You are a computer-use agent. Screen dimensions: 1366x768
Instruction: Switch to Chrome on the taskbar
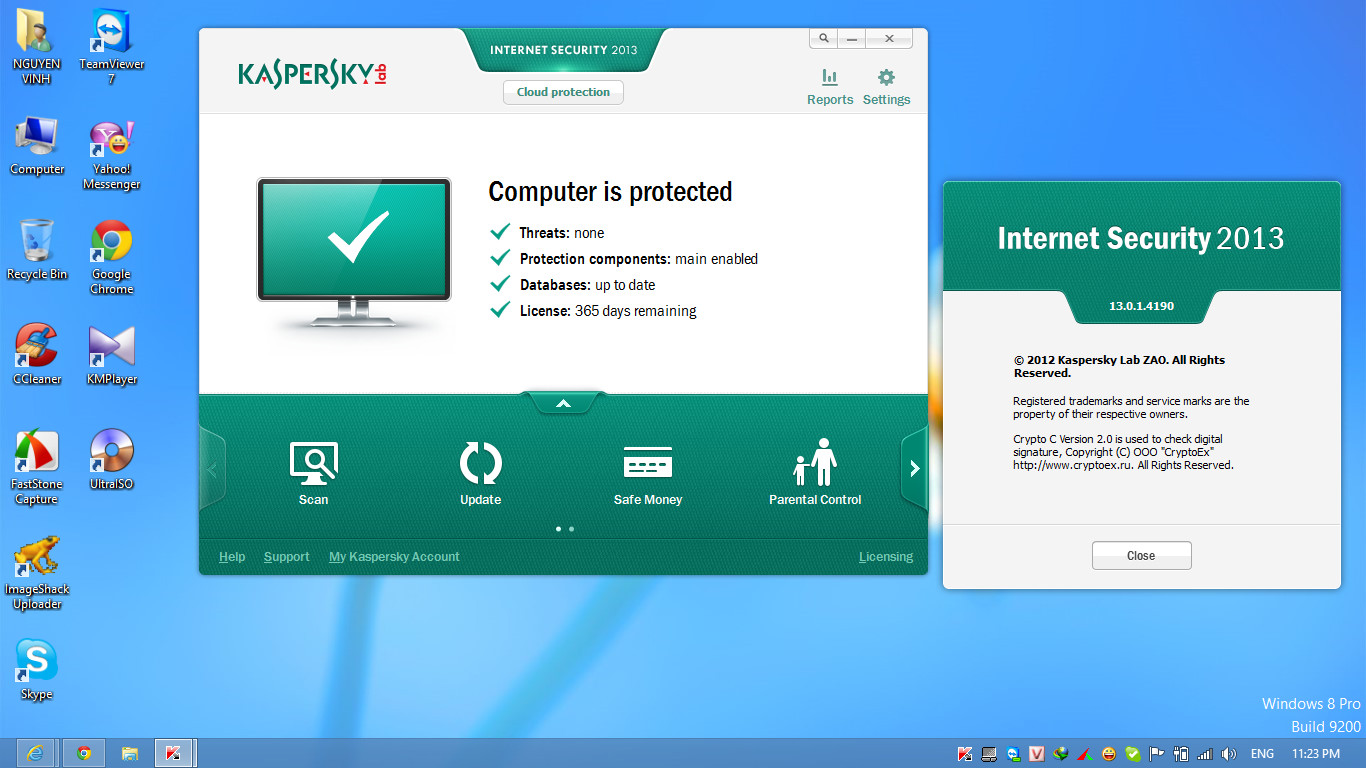pos(84,753)
